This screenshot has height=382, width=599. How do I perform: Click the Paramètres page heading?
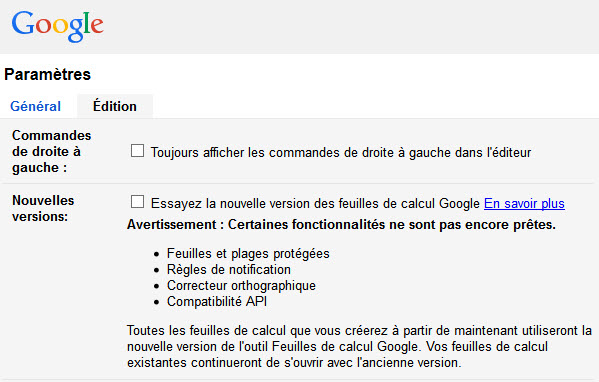coord(48,74)
